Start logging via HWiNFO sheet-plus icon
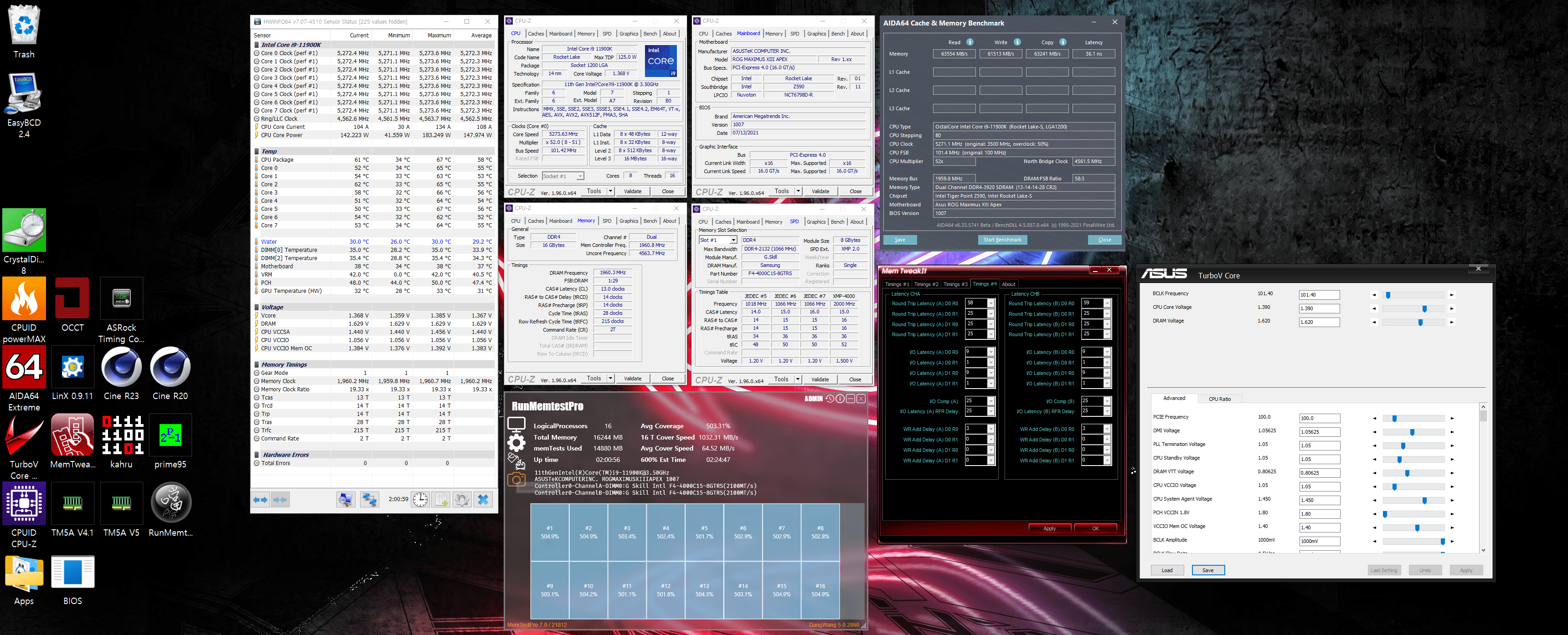This screenshot has height=635, width=1568. pyautogui.click(x=441, y=499)
